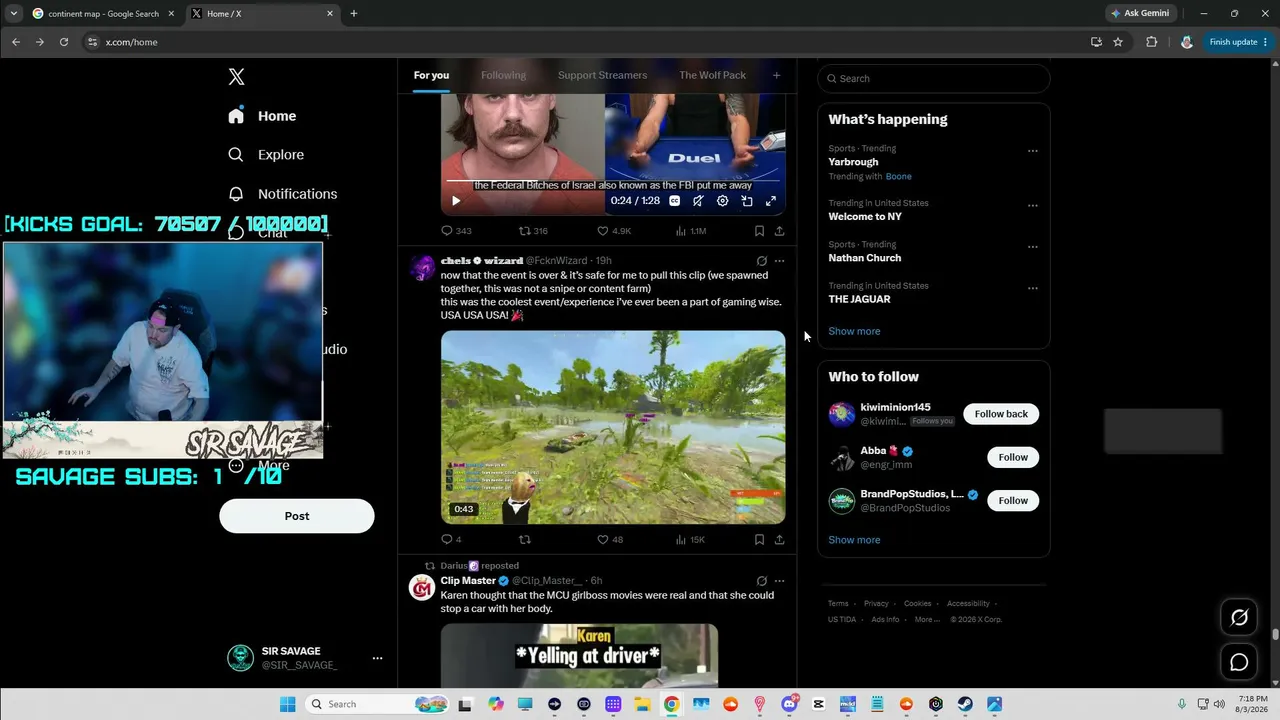Show more accounts in Who to follow
This screenshot has height=720, width=1280.
854,540
